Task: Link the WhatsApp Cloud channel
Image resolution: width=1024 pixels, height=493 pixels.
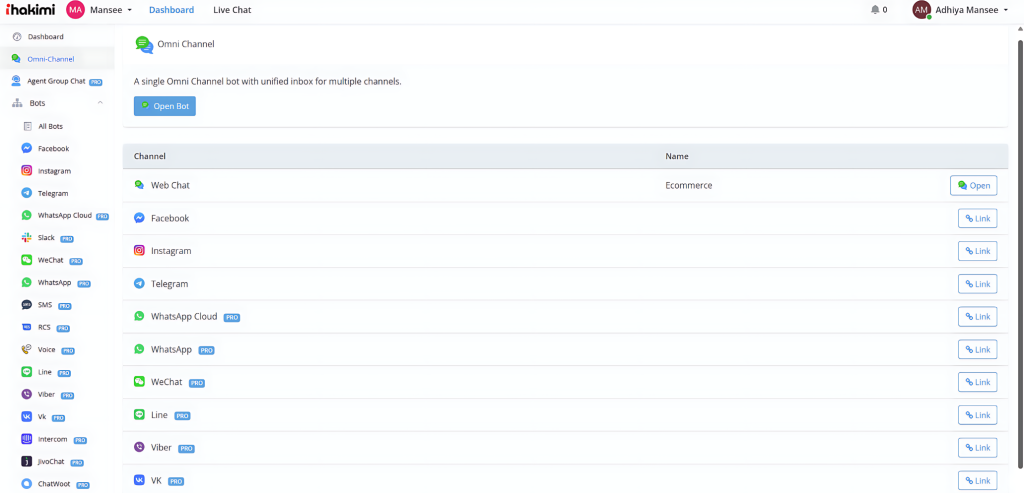Action: [x=978, y=317]
